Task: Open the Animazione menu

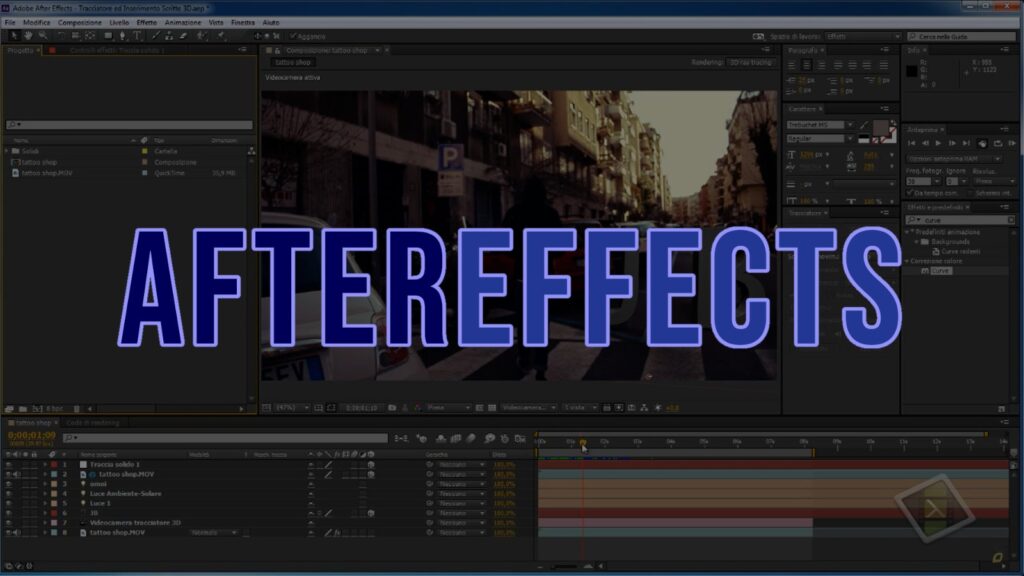Action: tap(183, 22)
